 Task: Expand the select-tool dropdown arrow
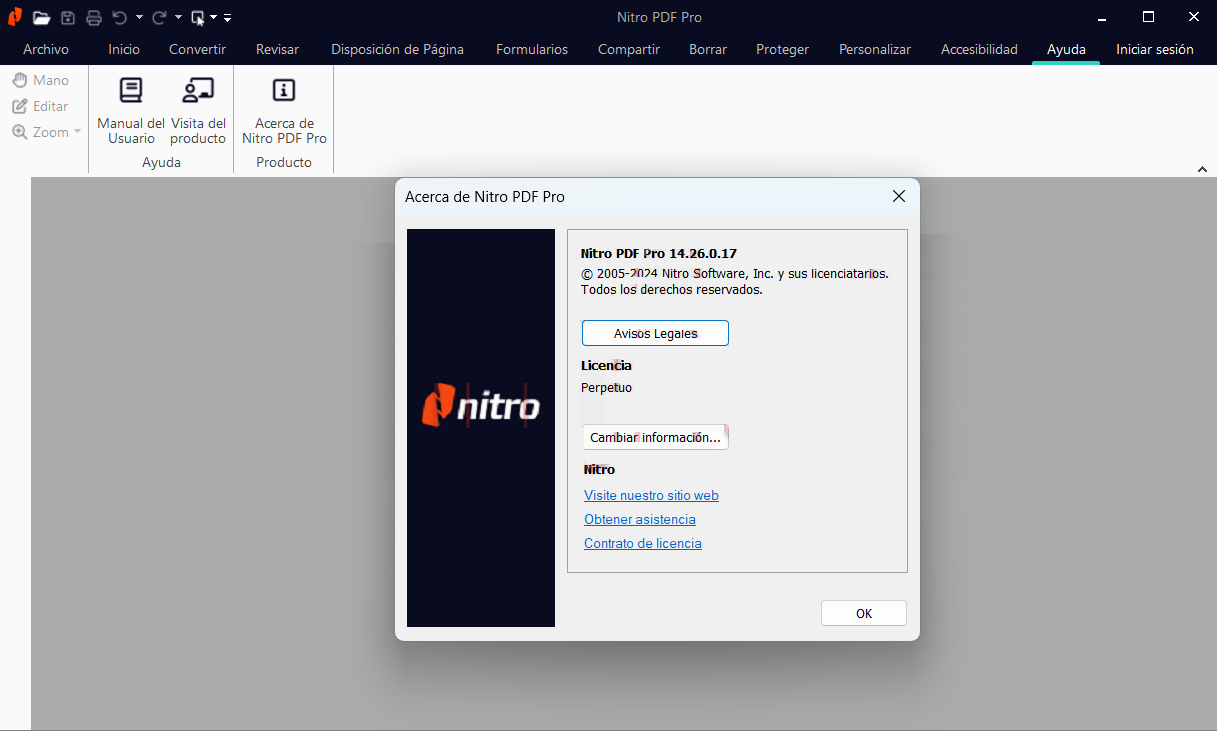click(214, 17)
